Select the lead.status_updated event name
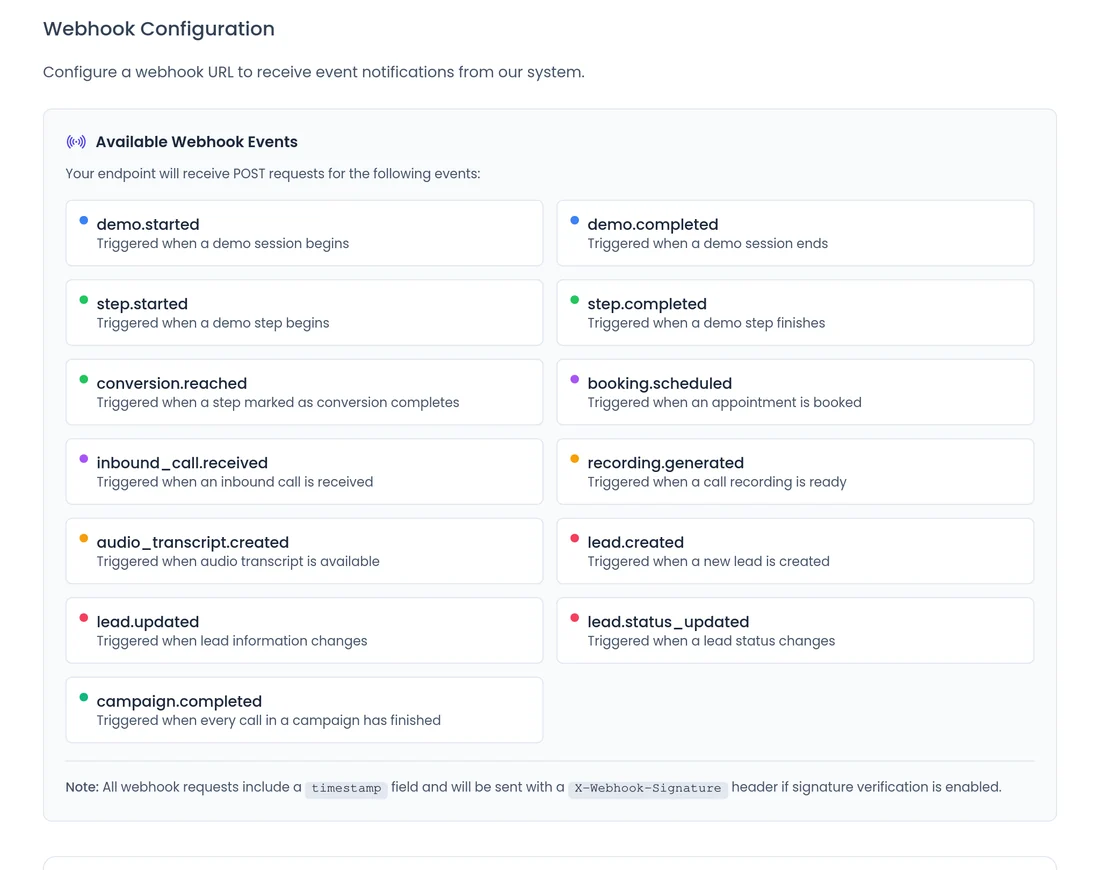Viewport: 1100px width, 870px height. tap(668, 622)
